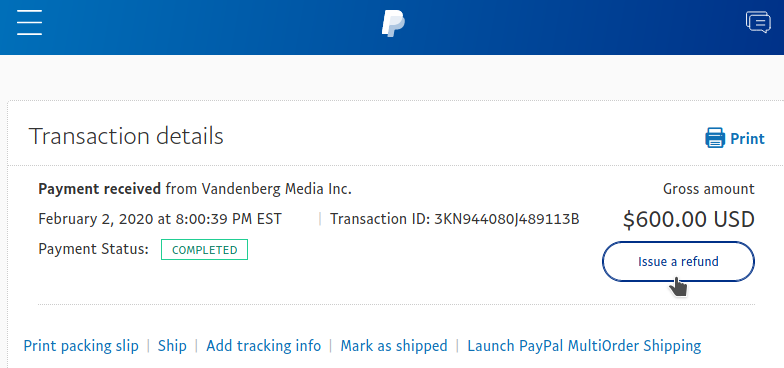Click the Transaction details heading
Image resolution: width=784 pixels, height=368 pixels.
tap(126, 136)
